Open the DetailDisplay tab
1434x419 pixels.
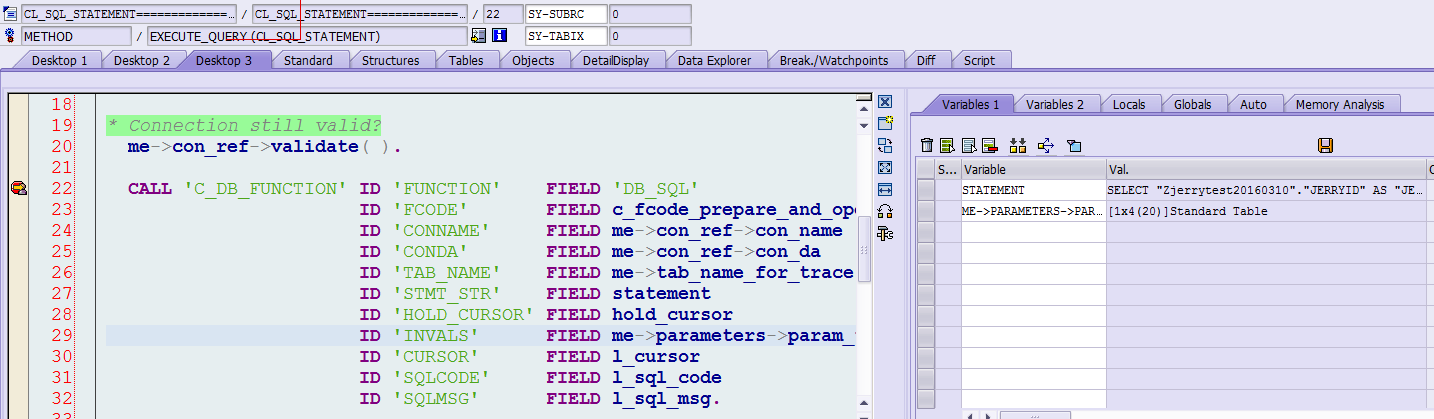click(616, 60)
